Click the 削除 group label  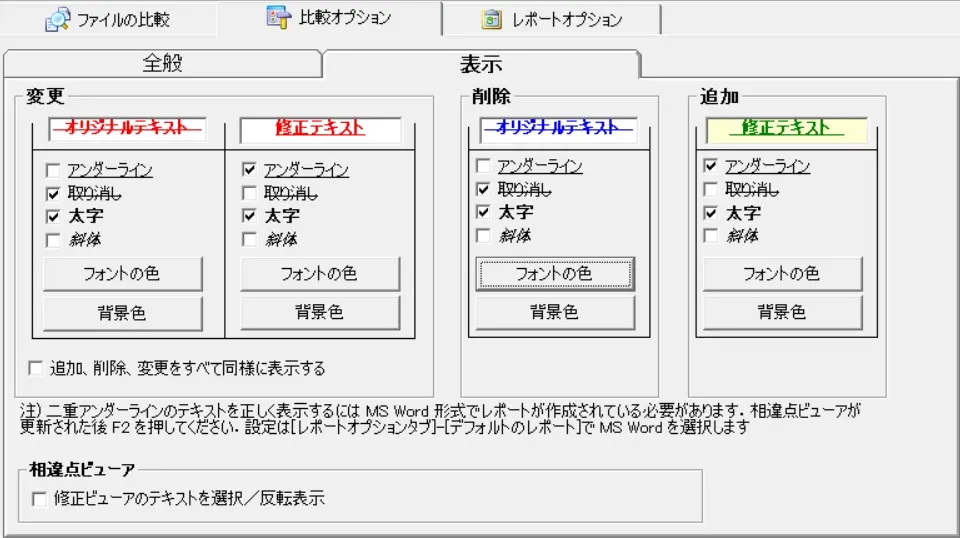point(491,96)
